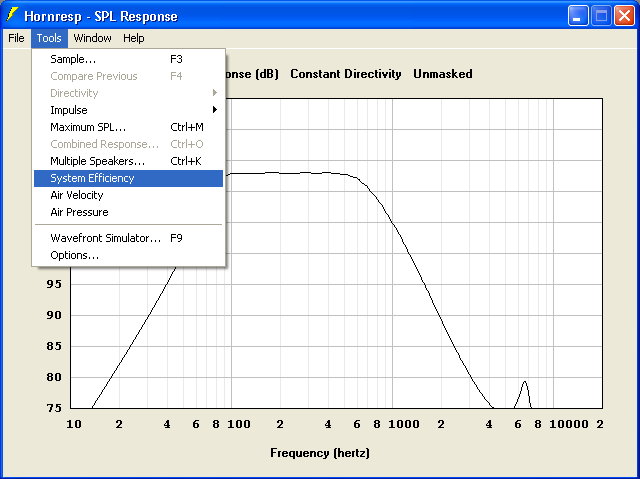Click the Impulse submenu arrow
The image size is (640, 479).
(215, 110)
